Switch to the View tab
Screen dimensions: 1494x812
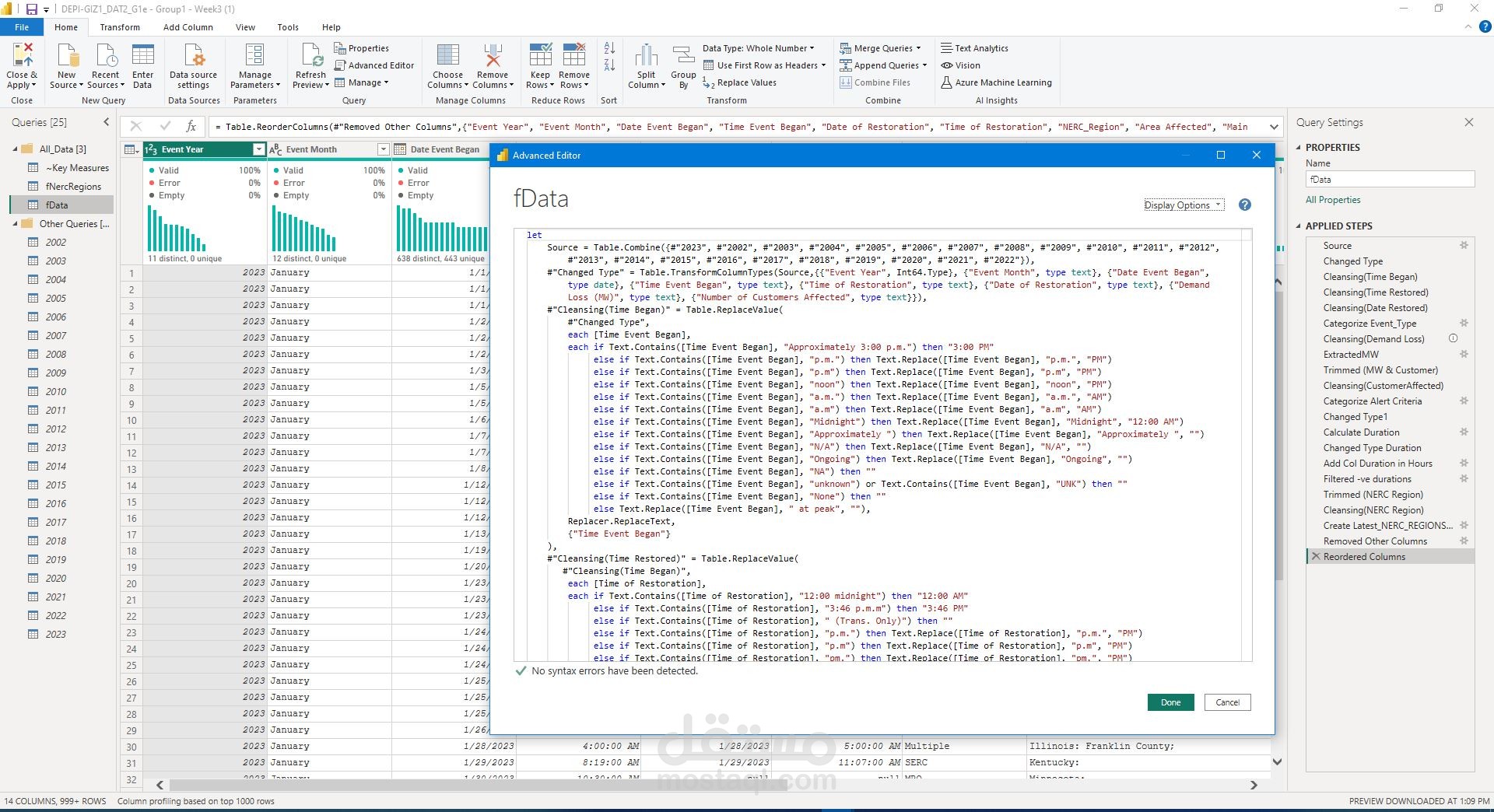[x=245, y=27]
